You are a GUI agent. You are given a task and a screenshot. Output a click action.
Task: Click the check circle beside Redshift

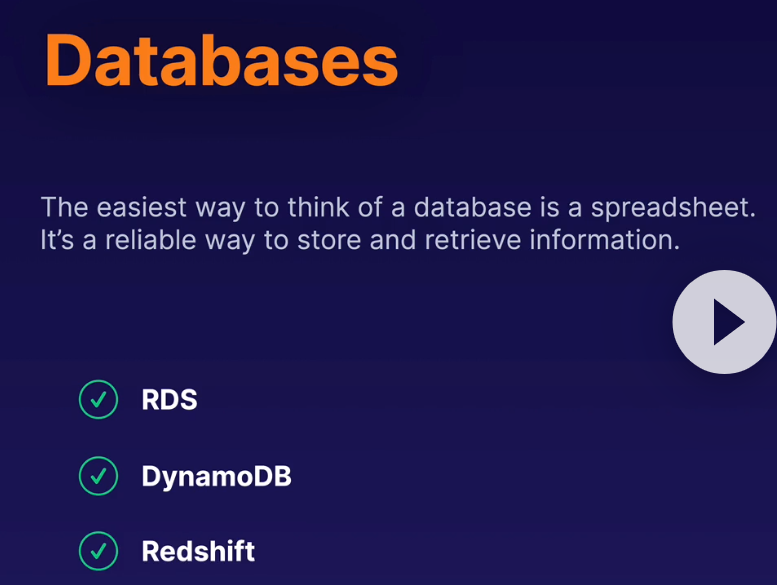[x=98, y=551]
